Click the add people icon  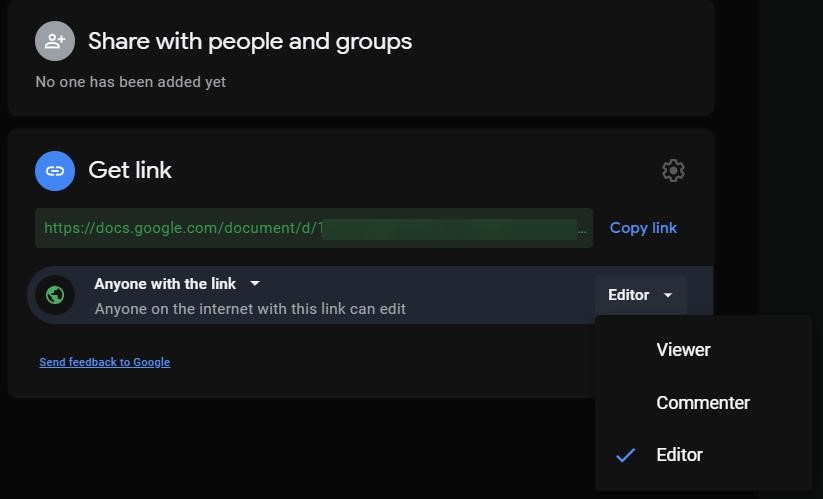coord(55,41)
